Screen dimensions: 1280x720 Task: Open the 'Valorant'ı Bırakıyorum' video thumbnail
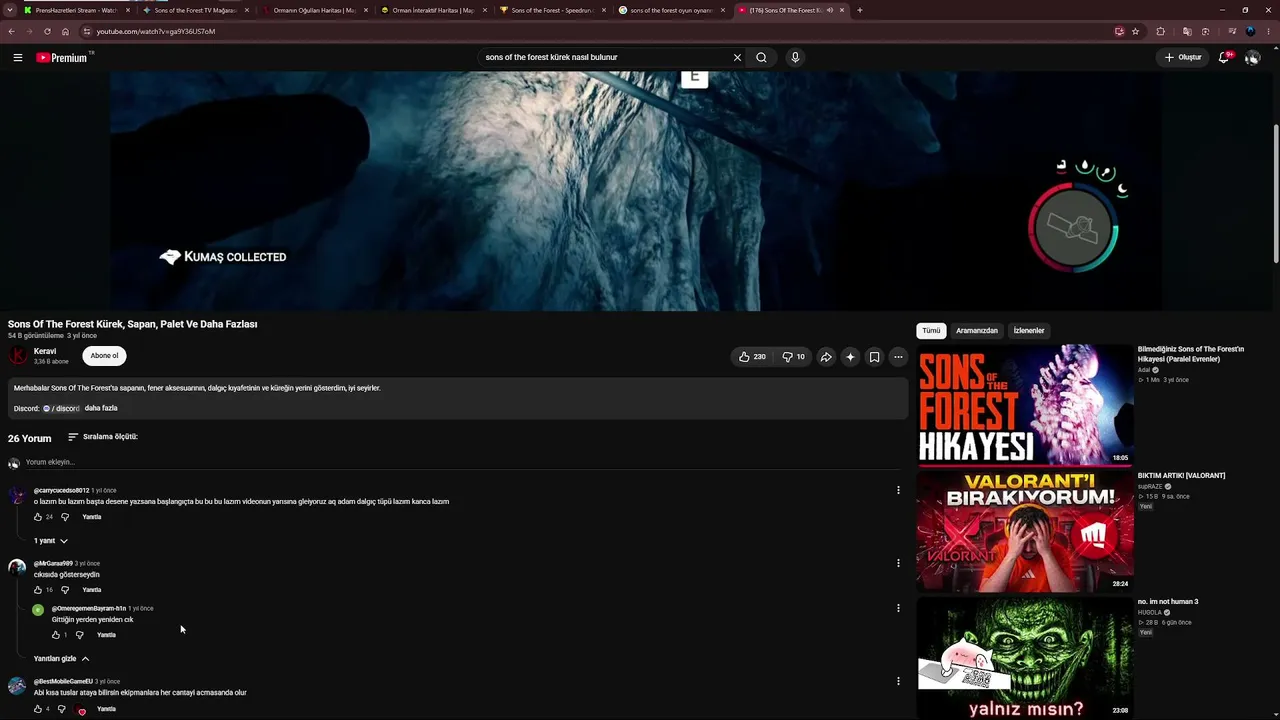[x=1025, y=531]
